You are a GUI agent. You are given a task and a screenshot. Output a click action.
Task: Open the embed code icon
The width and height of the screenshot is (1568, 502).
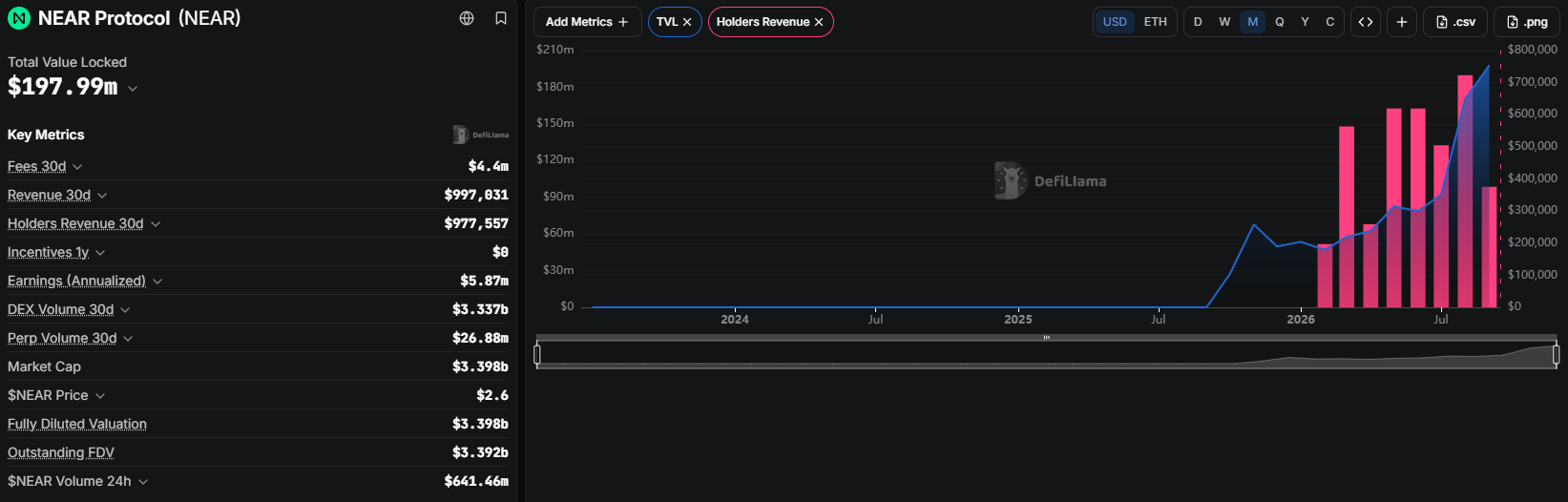click(x=1366, y=22)
